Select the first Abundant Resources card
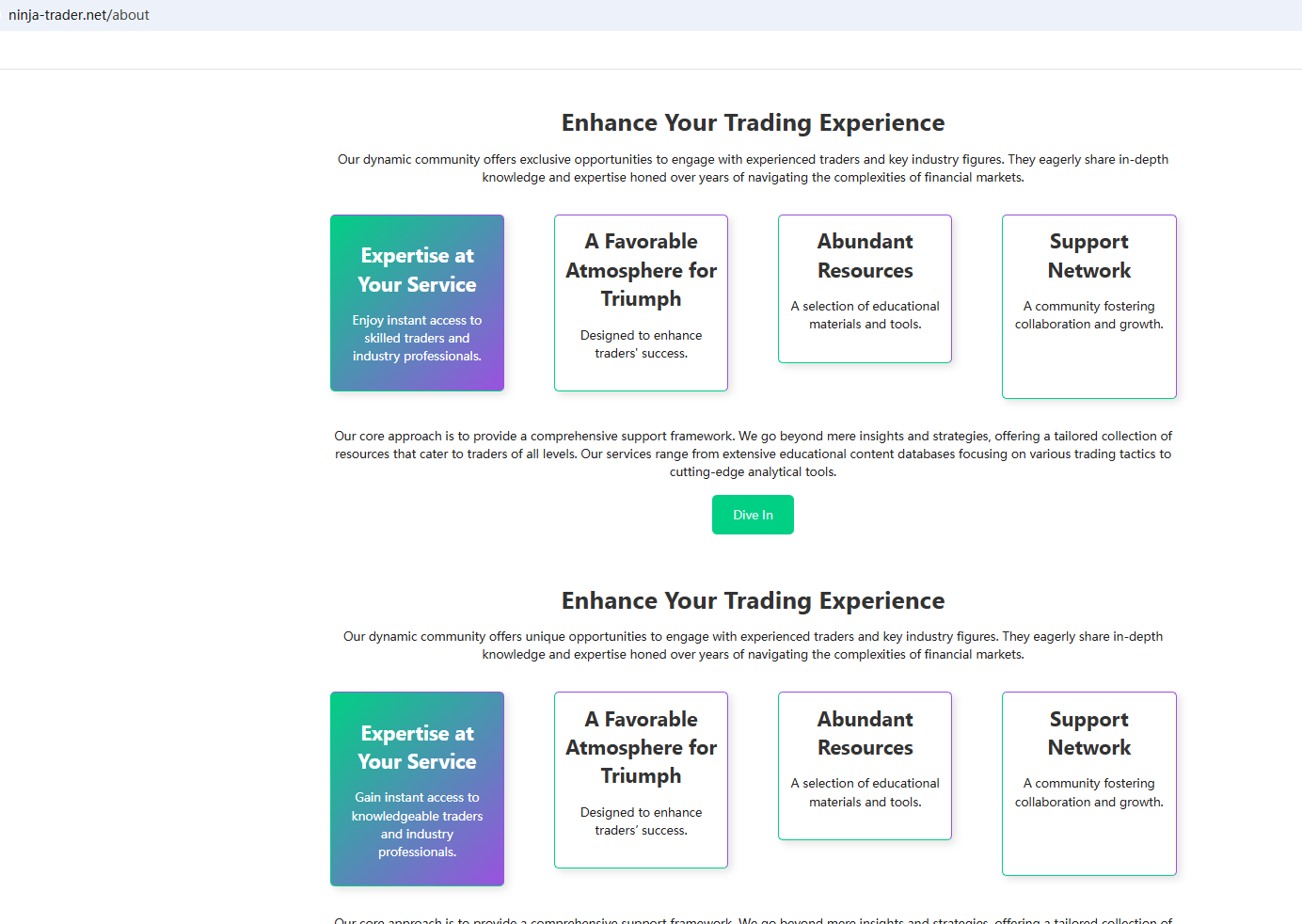Screen dimensions: 1302x924 pyautogui.click(x=865, y=289)
